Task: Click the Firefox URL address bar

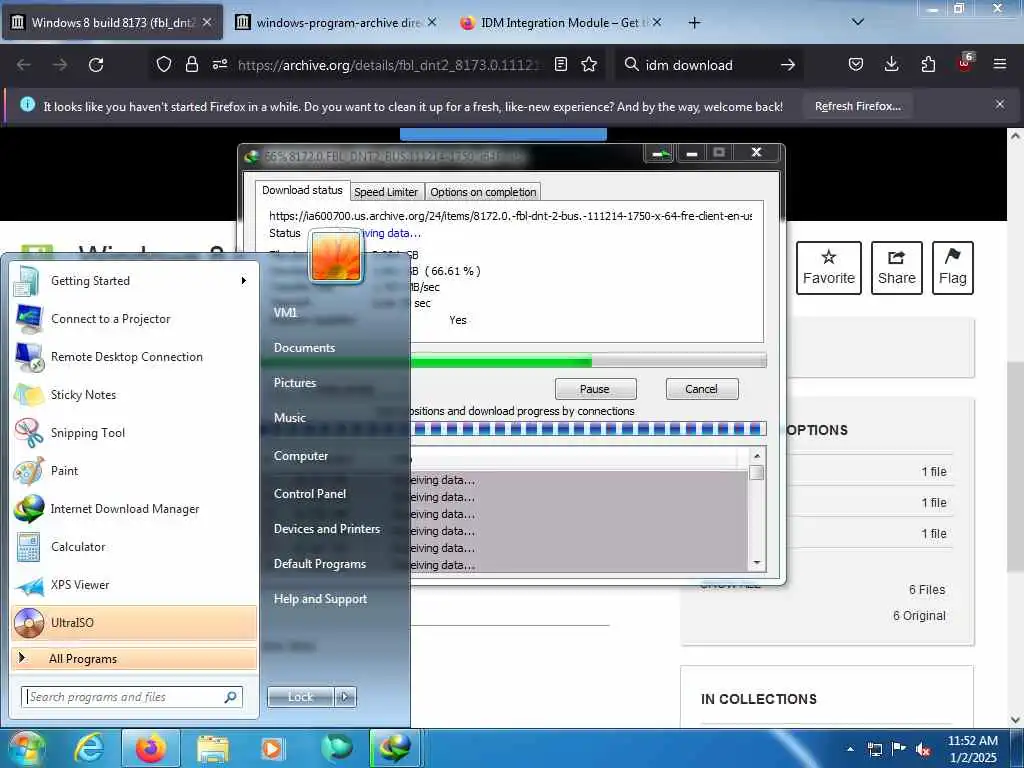Action: coord(391,65)
